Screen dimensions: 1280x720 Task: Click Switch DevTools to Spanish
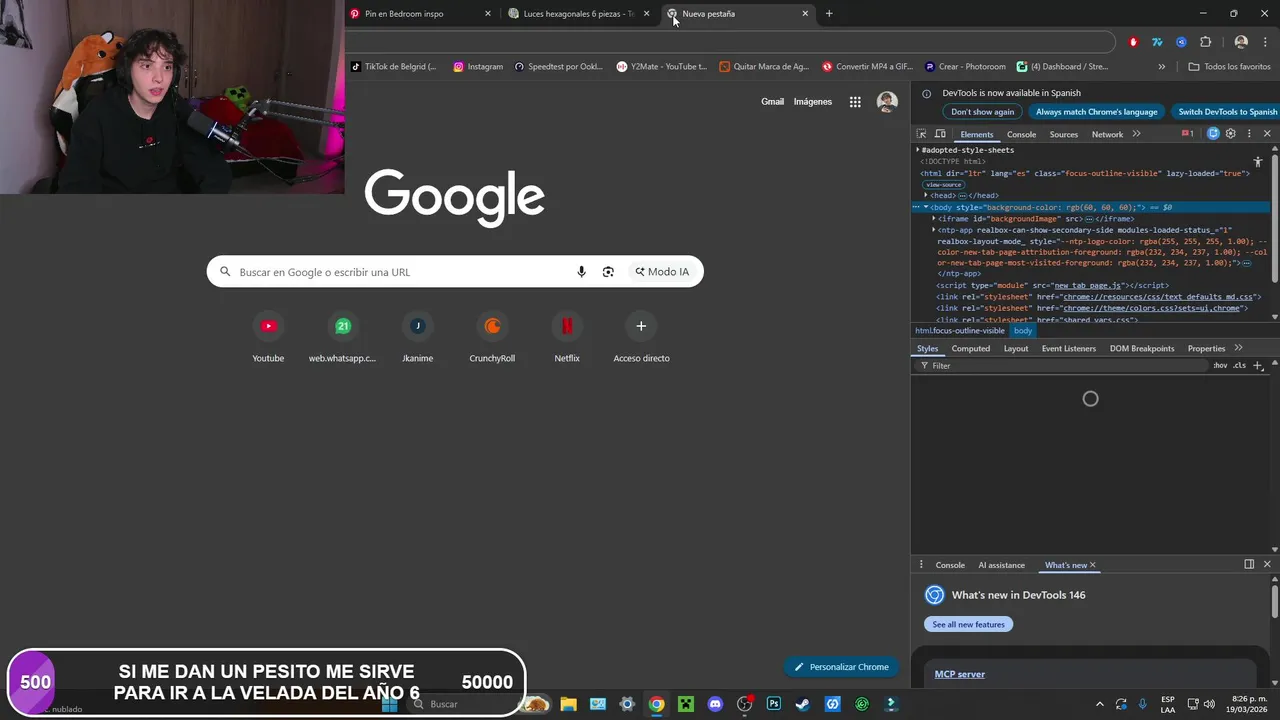pyautogui.click(x=1228, y=112)
